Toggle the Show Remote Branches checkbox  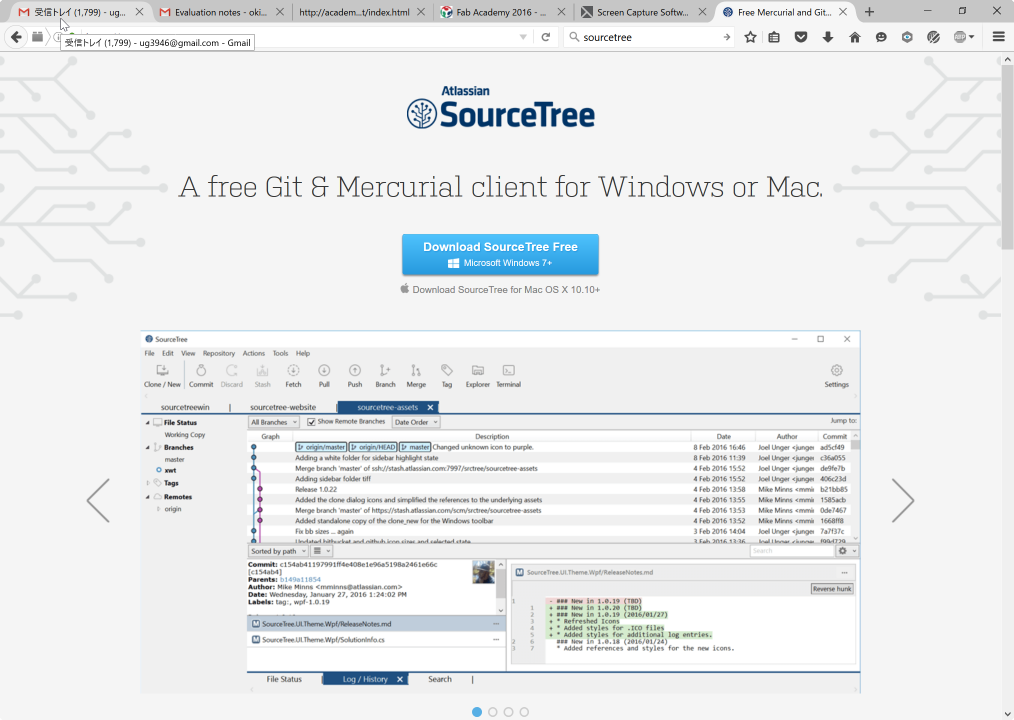pyautogui.click(x=311, y=422)
